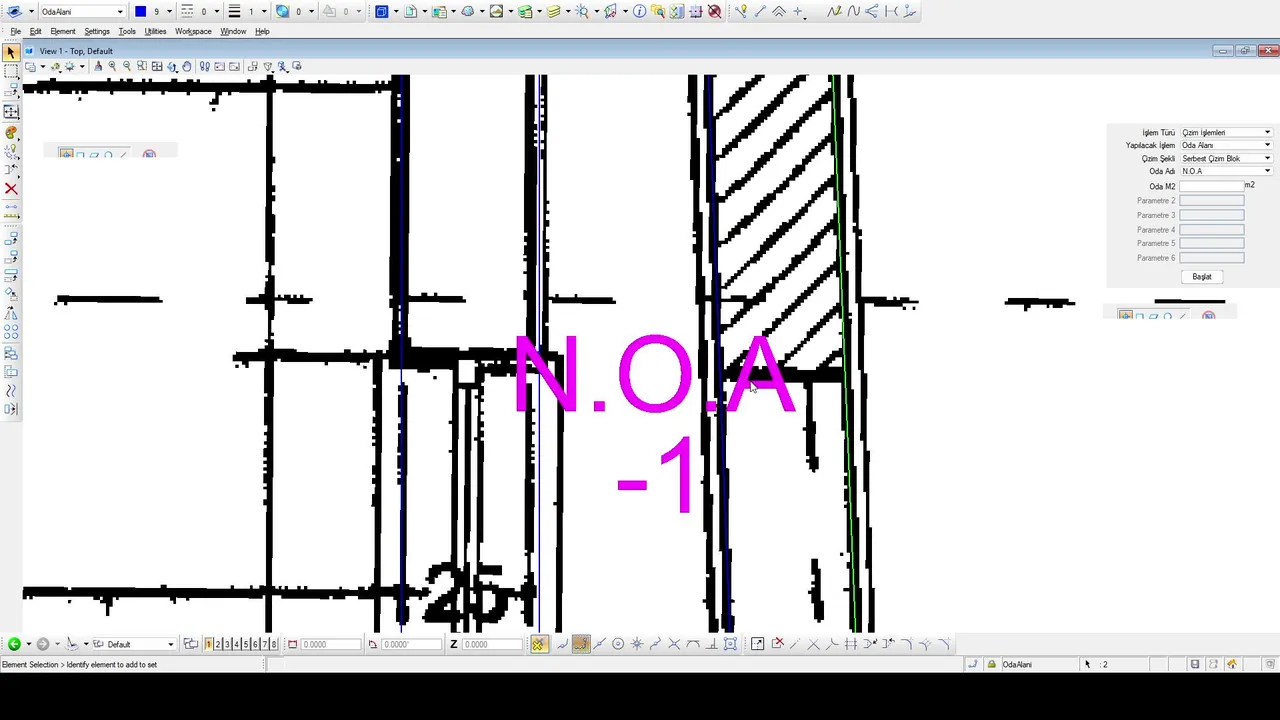Click the lock icon in the status bar
This screenshot has width=1280, height=720.
(x=992, y=664)
